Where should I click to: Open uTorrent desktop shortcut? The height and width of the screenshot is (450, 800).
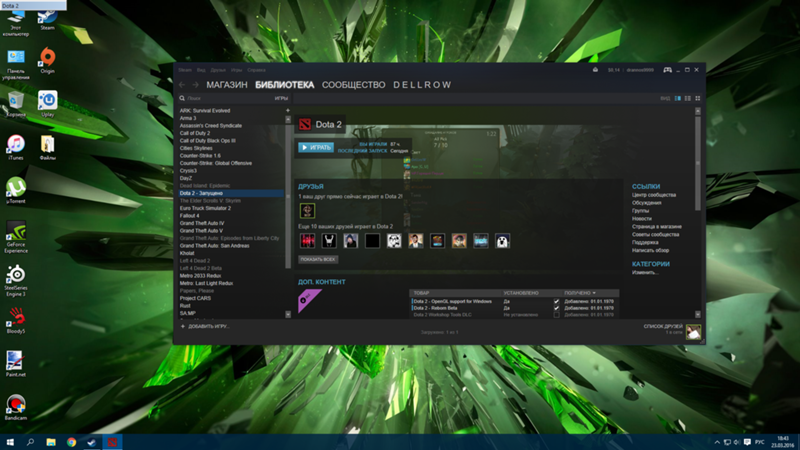16,190
